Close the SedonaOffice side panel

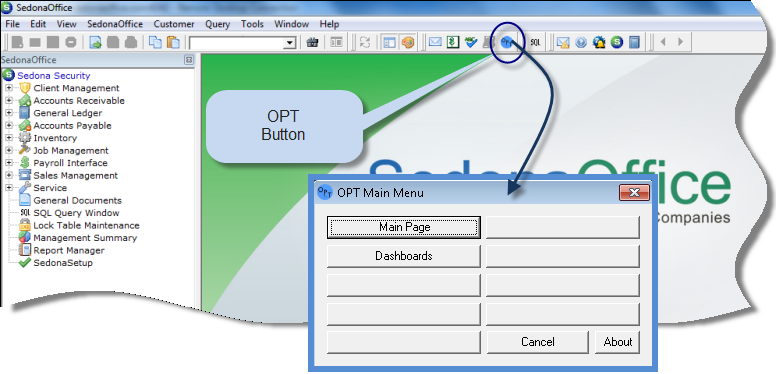189,60
